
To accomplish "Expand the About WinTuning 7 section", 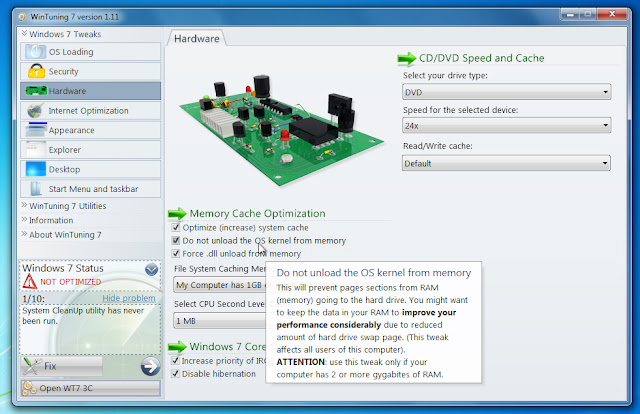I will click(x=62, y=235).
